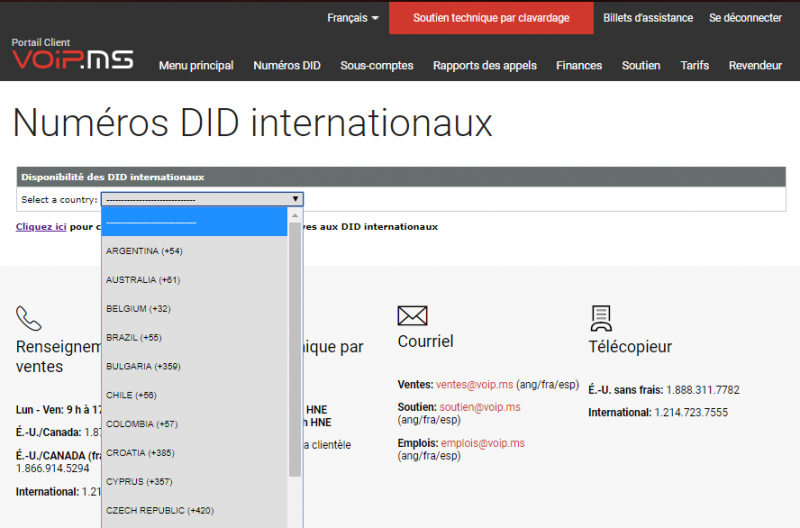Click the envelope Courriel icon
The image size is (800, 528).
point(412,316)
